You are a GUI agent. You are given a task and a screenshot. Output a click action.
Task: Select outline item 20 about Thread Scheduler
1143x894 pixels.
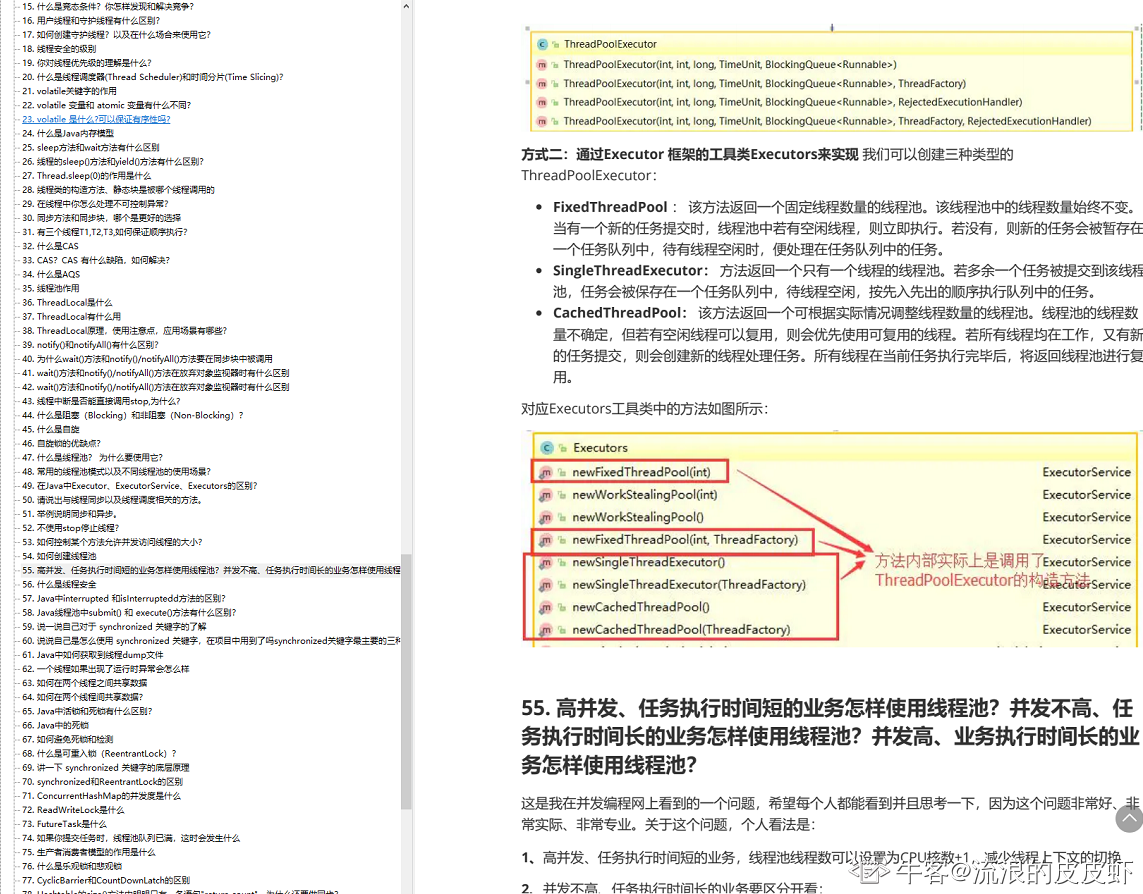click(152, 77)
